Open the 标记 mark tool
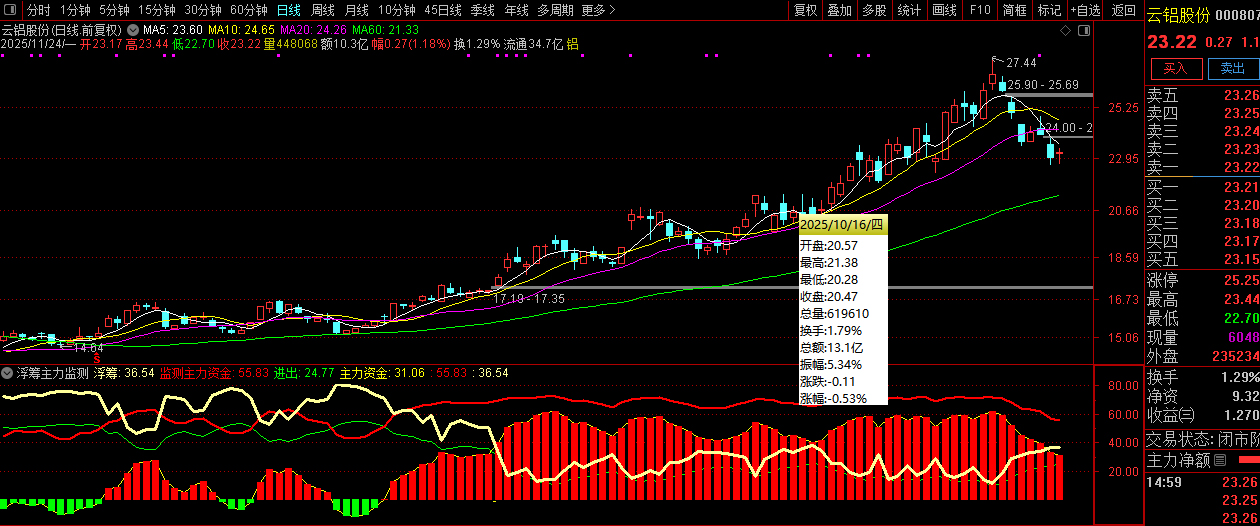 point(1049,10)
